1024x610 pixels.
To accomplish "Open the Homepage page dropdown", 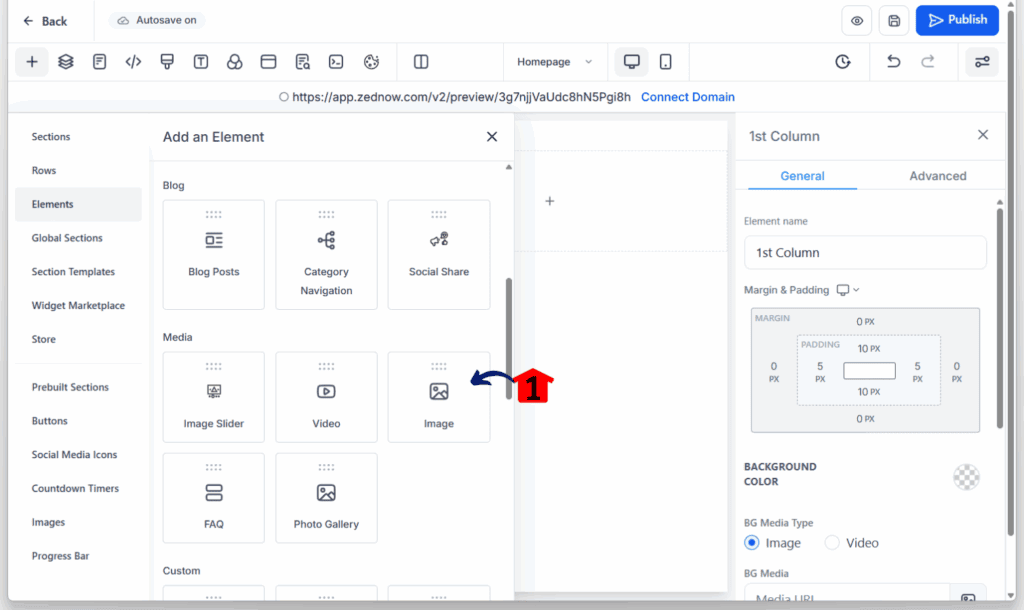I will coord(554,62).
